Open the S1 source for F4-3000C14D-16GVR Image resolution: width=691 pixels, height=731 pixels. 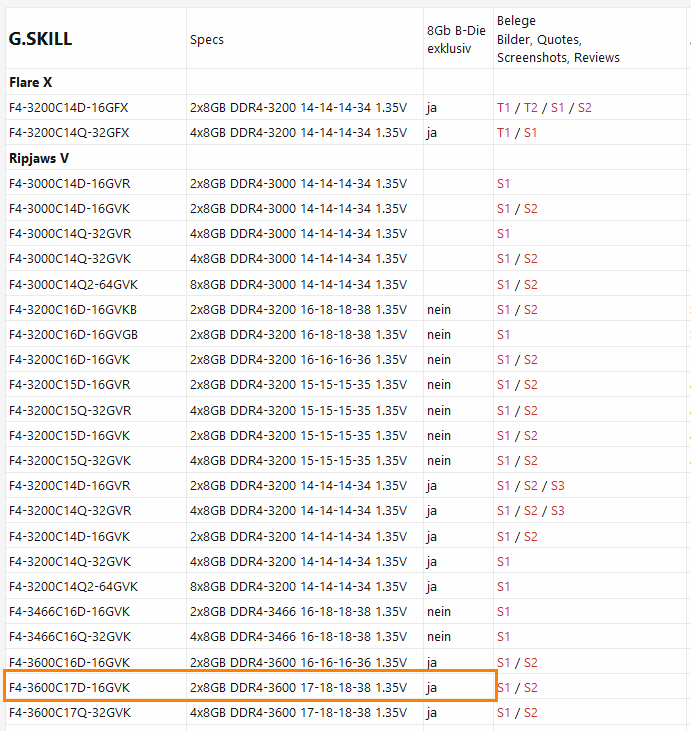click(504, 184)
